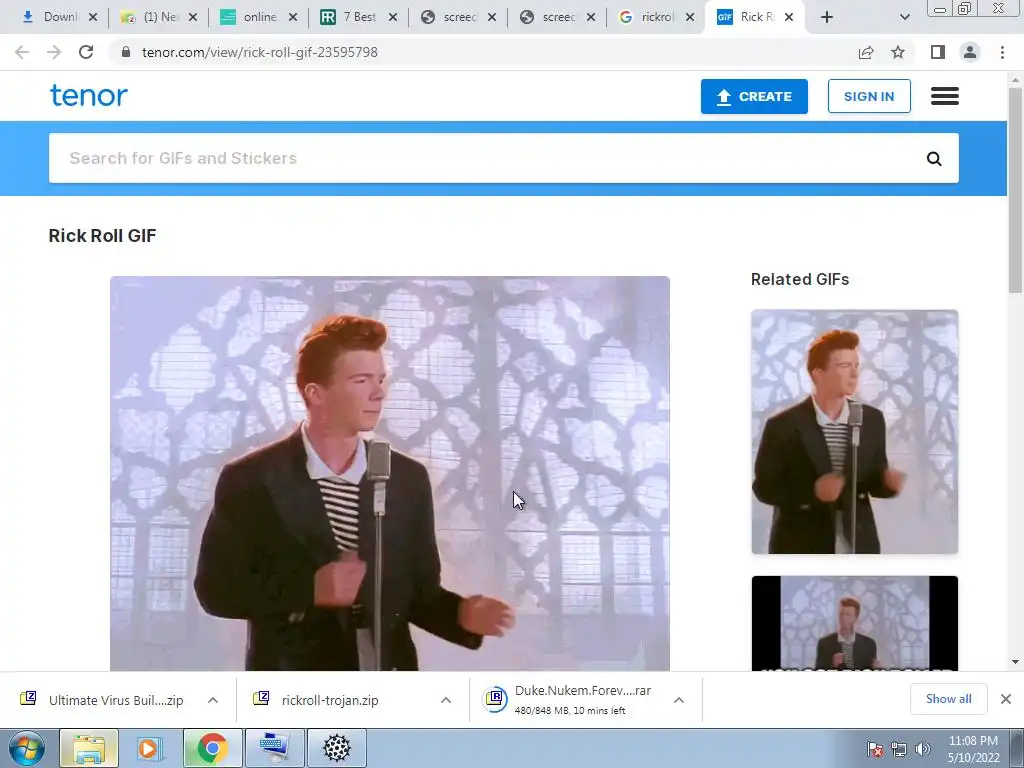Close the downloads bar
The height and width of the screenshot is (768, 1024).
pos(1006,699)
